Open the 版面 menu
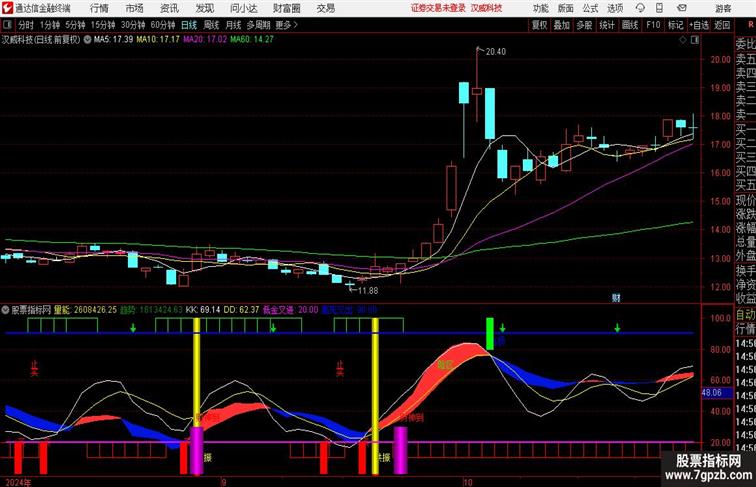This screenshot has width=756, height=487. [566, 9]
